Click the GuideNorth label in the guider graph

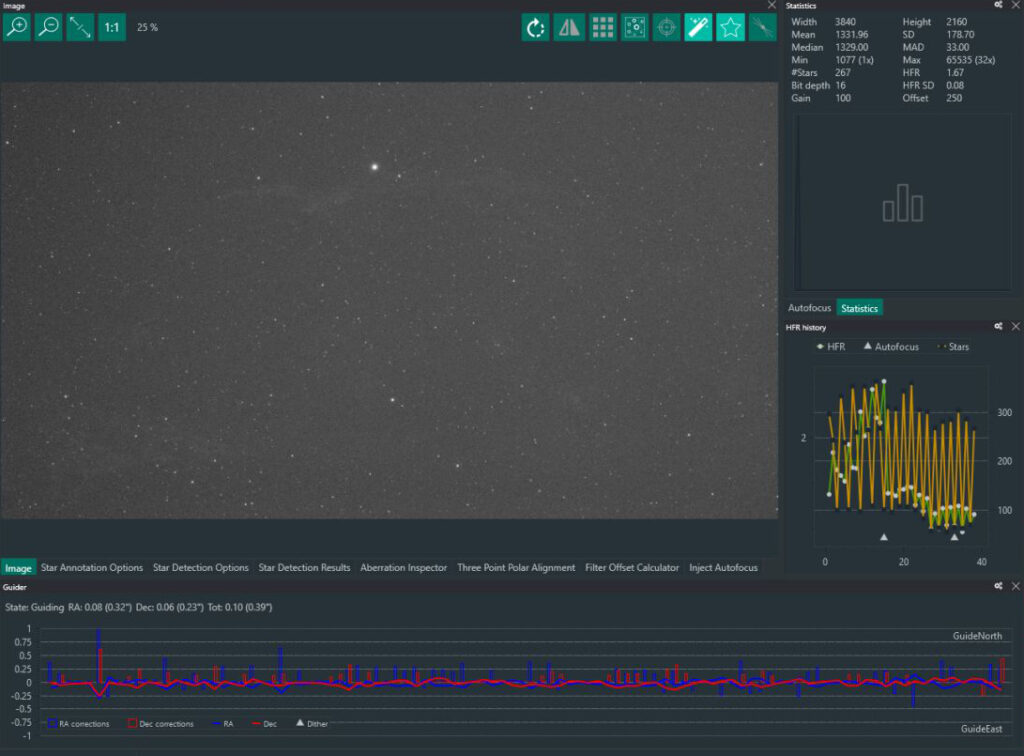tap(977, 636)
